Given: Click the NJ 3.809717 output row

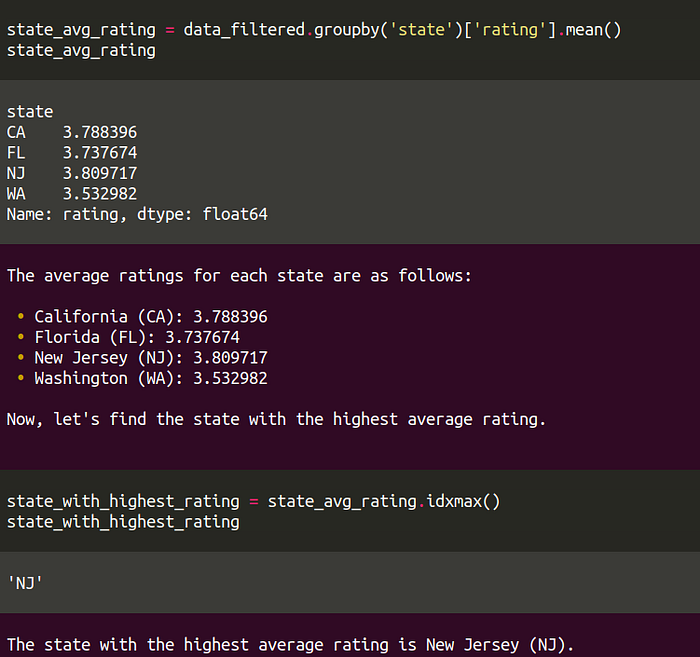Looking at the screenshot, I should click(72, 173).
